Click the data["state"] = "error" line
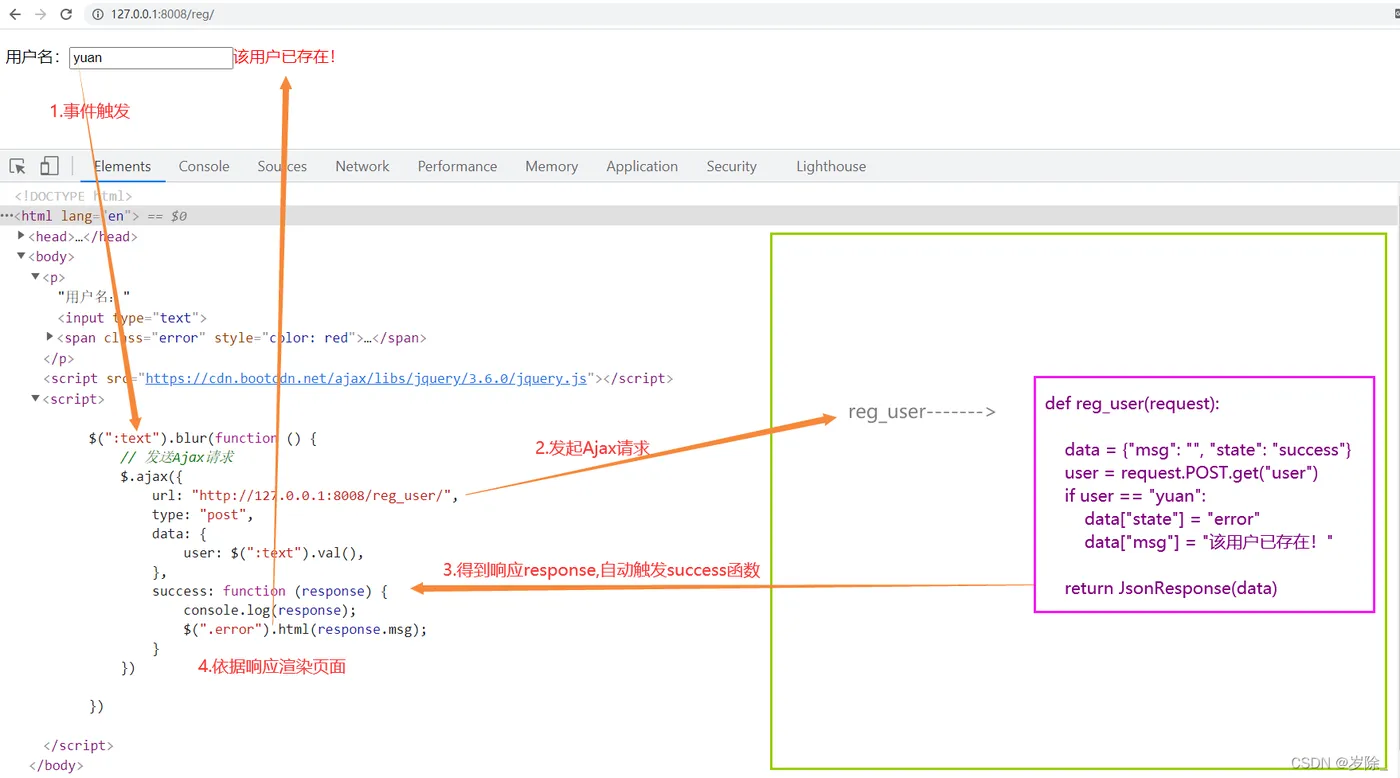 [1172, 519]
